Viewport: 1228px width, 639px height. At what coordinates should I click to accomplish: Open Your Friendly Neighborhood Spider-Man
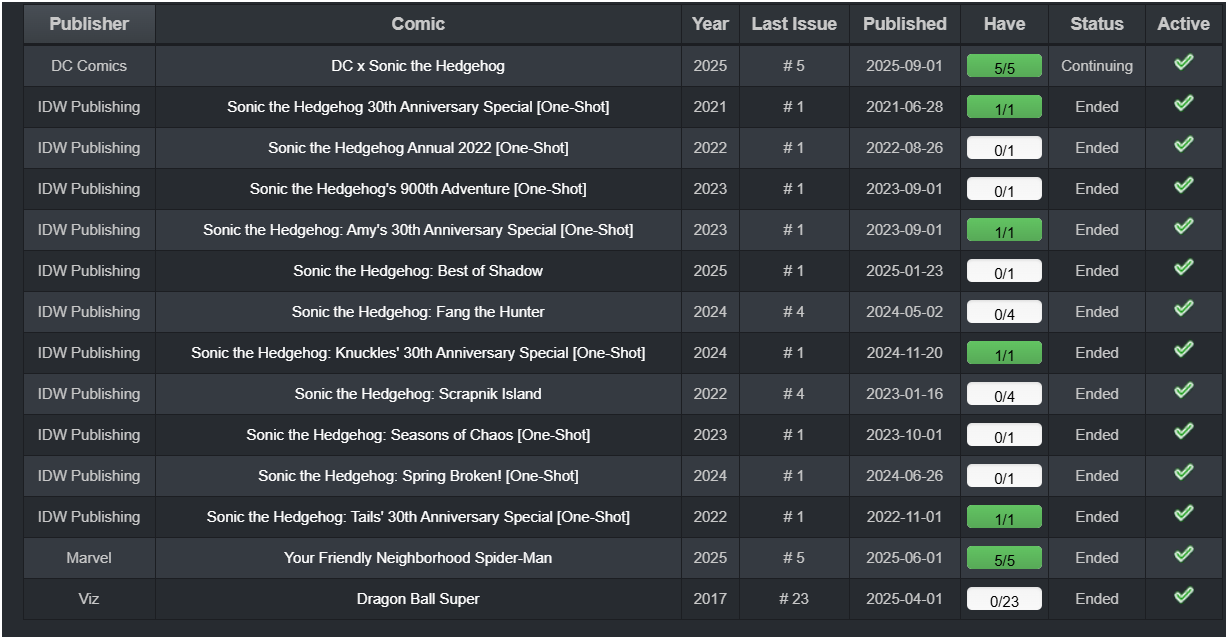(x=418, y=558)
